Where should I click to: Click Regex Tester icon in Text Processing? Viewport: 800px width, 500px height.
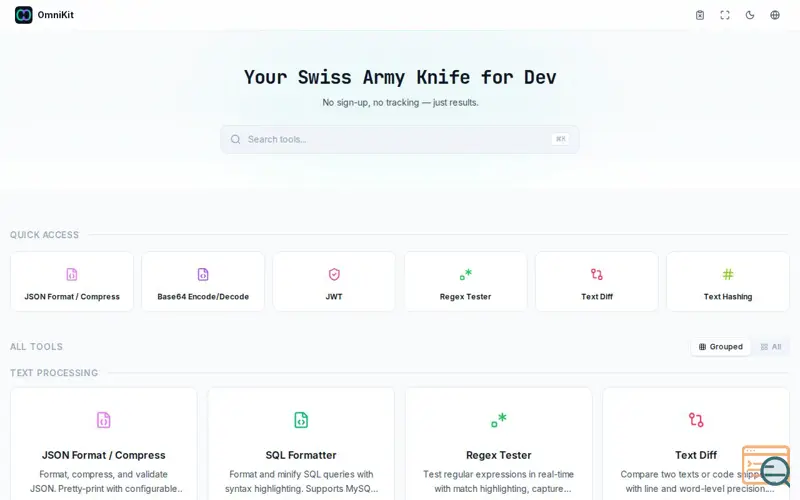498,420
